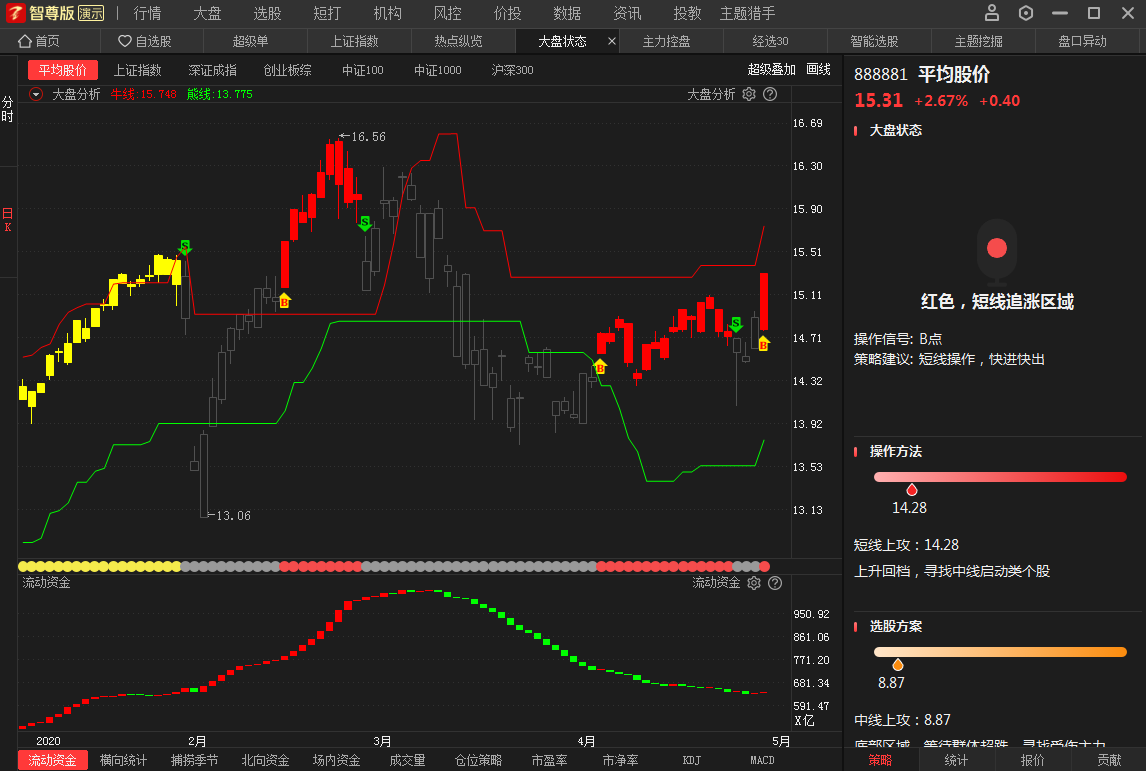Click the red market state indicator light
1146x771 pixels.
(x=997, y=248)
